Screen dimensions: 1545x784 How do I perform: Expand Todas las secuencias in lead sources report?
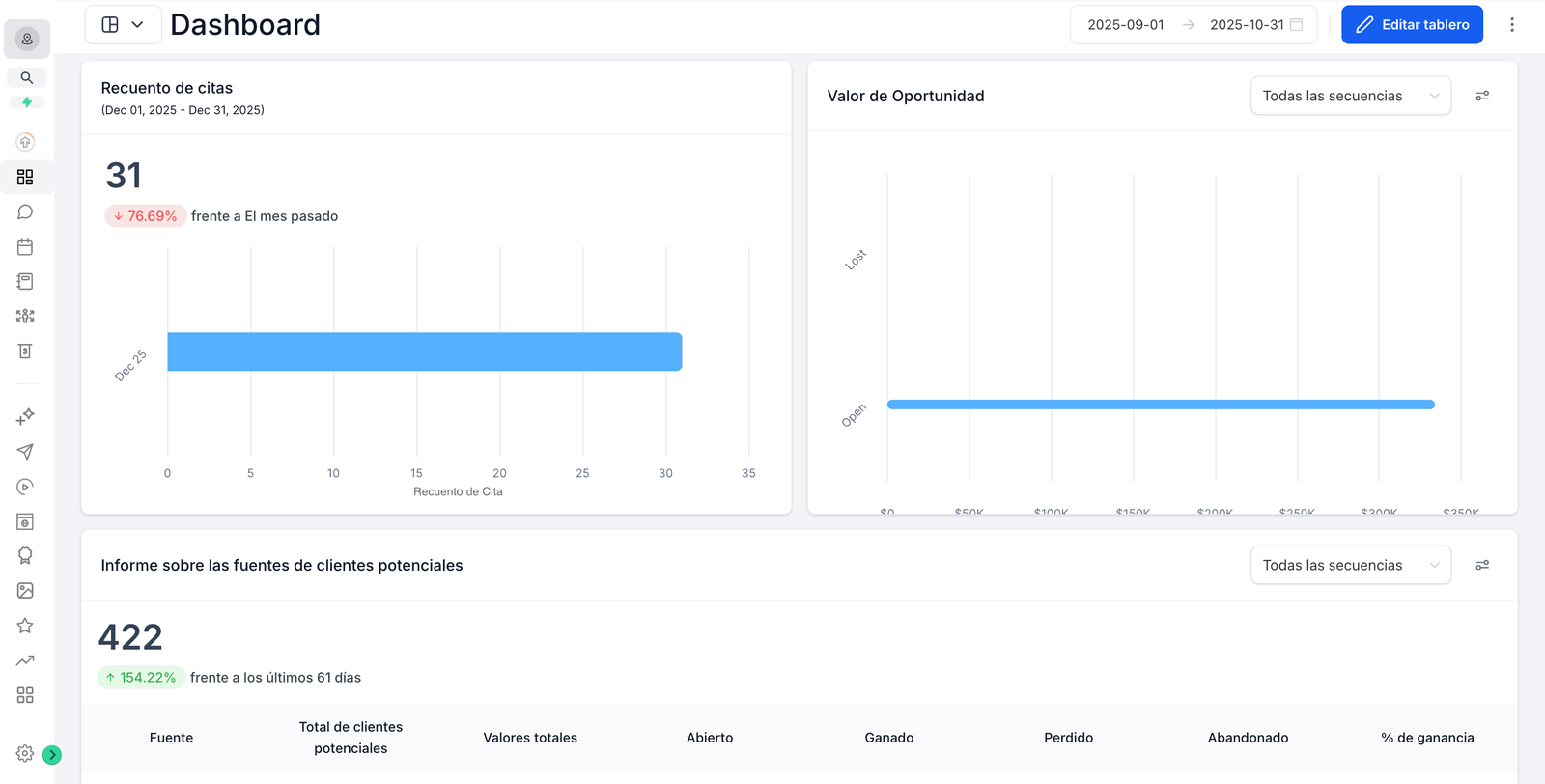[x=1350, y=565]
